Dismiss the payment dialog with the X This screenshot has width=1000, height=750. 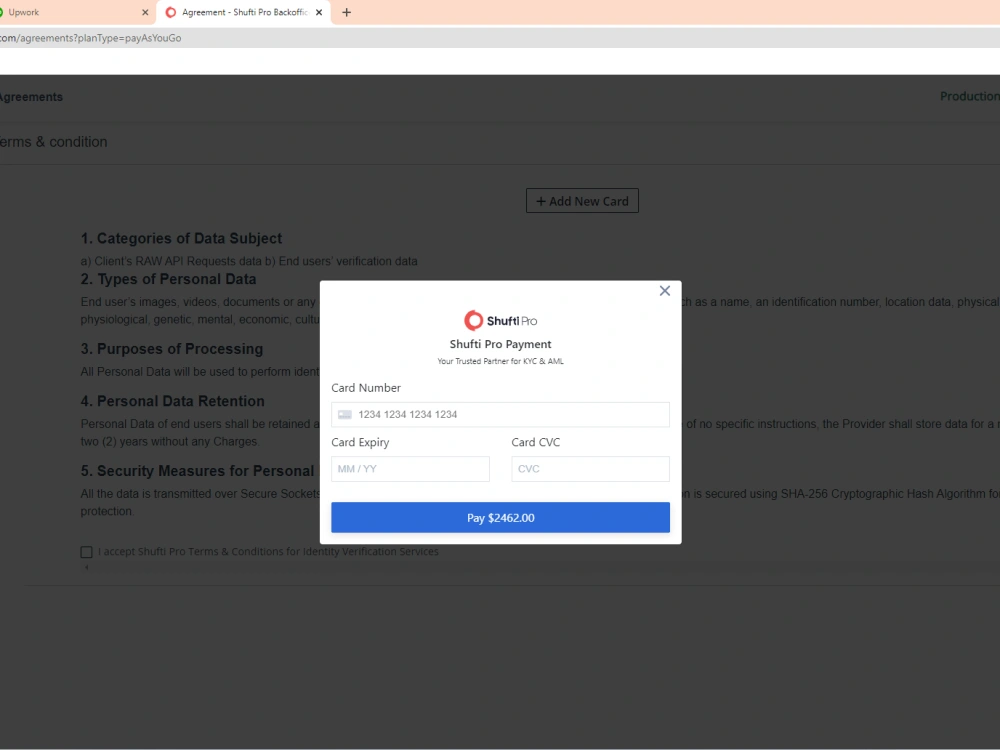(x=664, y=291)
